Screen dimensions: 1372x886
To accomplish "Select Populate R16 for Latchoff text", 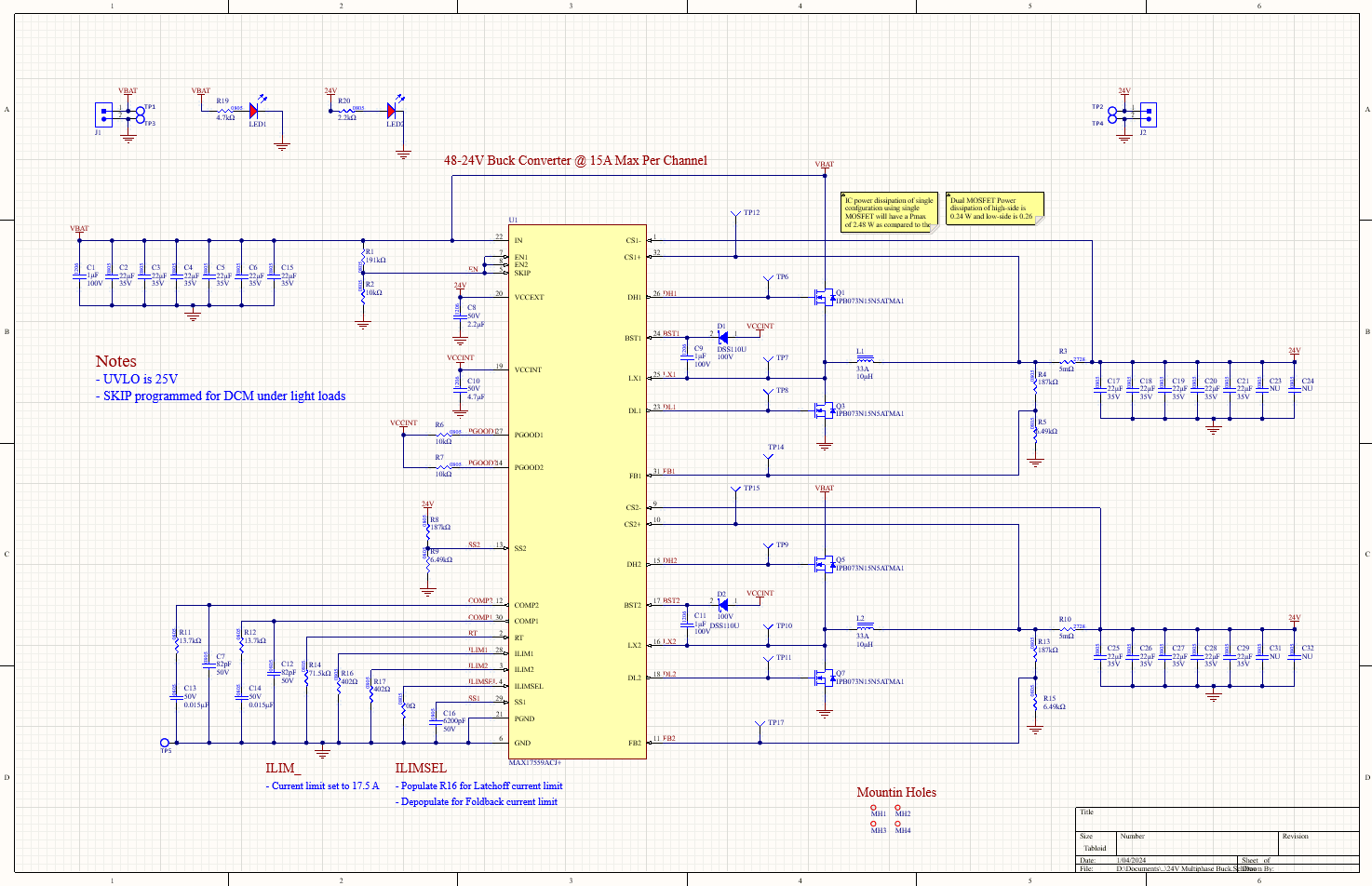I will tap(479, 785).
